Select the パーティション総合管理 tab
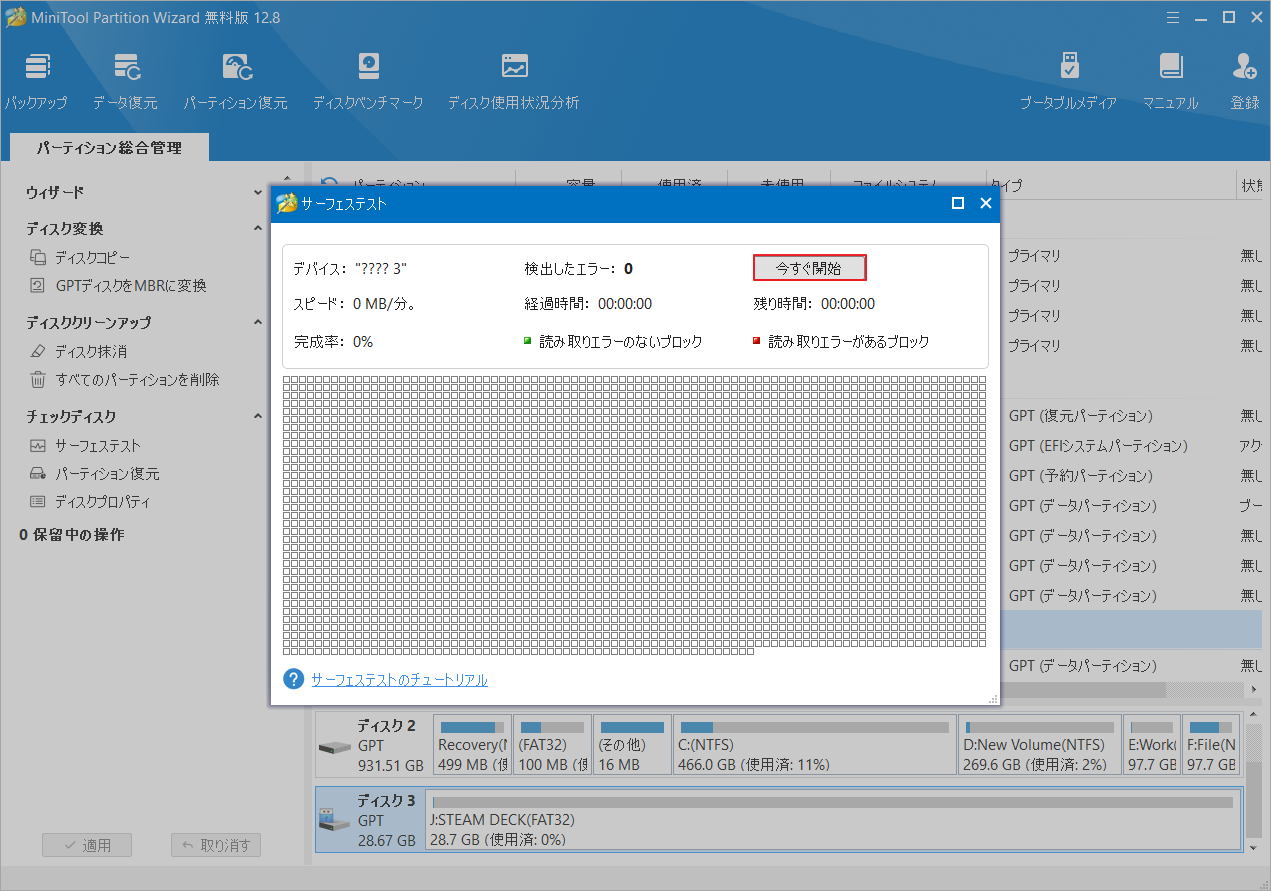 110,147
